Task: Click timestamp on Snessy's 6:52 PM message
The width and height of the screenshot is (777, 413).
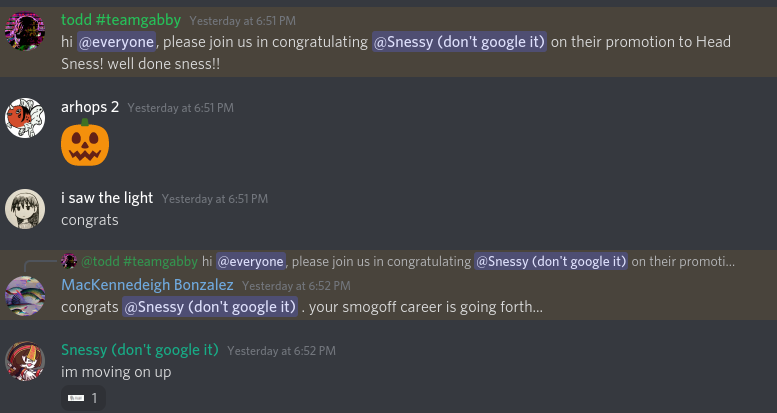Action: [281, 351]
